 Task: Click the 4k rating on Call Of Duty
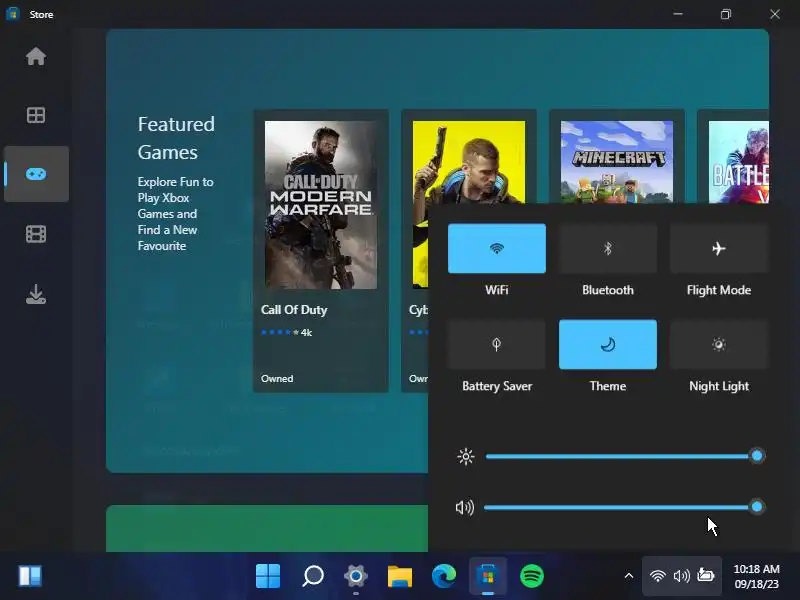306,333
